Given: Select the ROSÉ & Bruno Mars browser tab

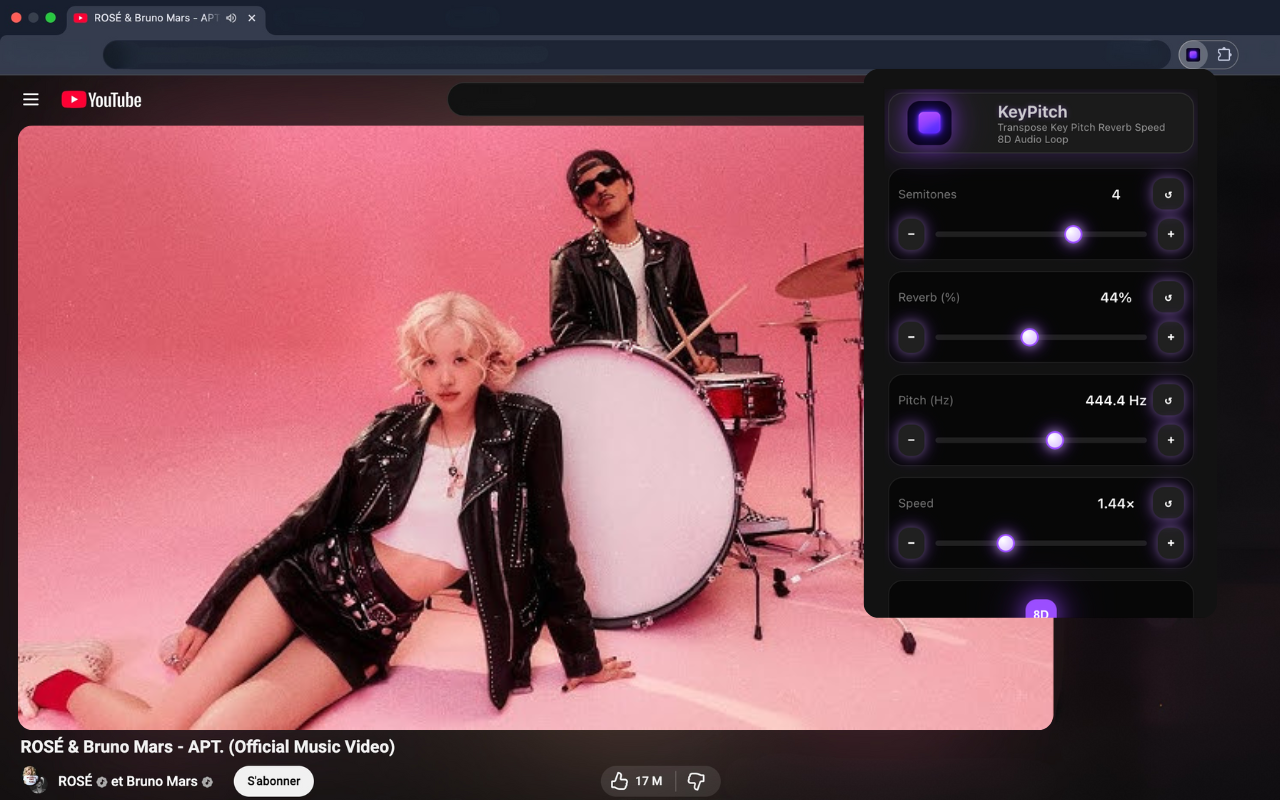Looking at the screenshot, I should (155, 18).
